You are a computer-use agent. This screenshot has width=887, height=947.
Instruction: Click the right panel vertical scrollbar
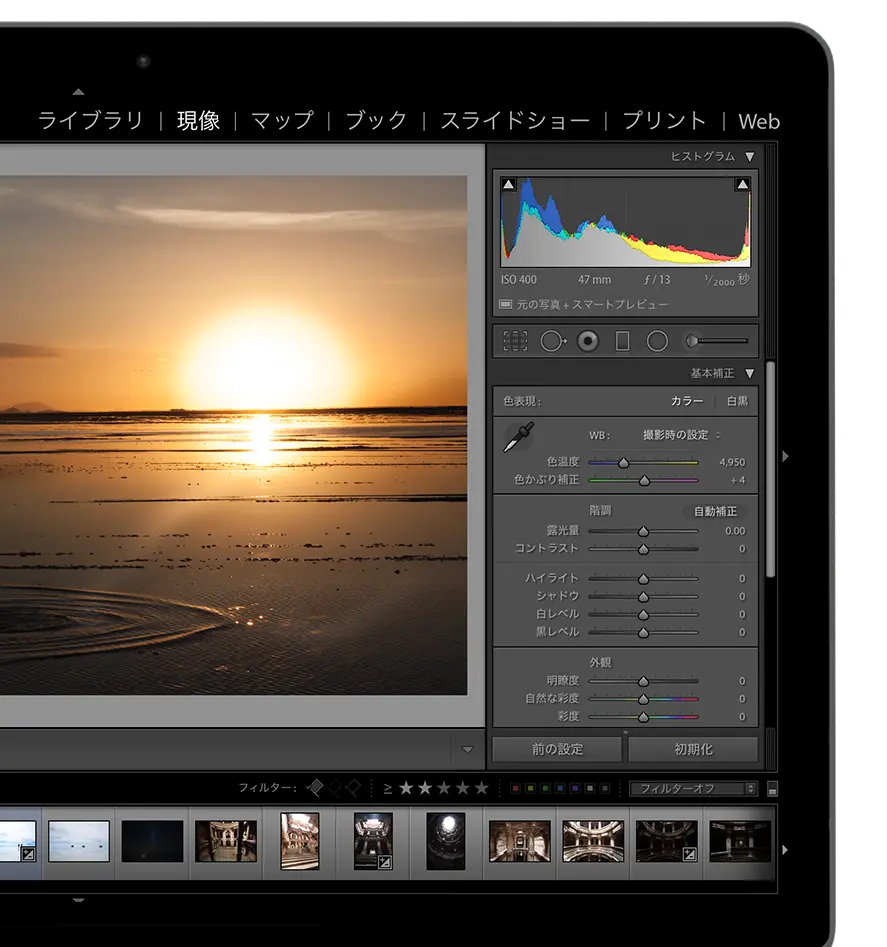pos(770,469)
